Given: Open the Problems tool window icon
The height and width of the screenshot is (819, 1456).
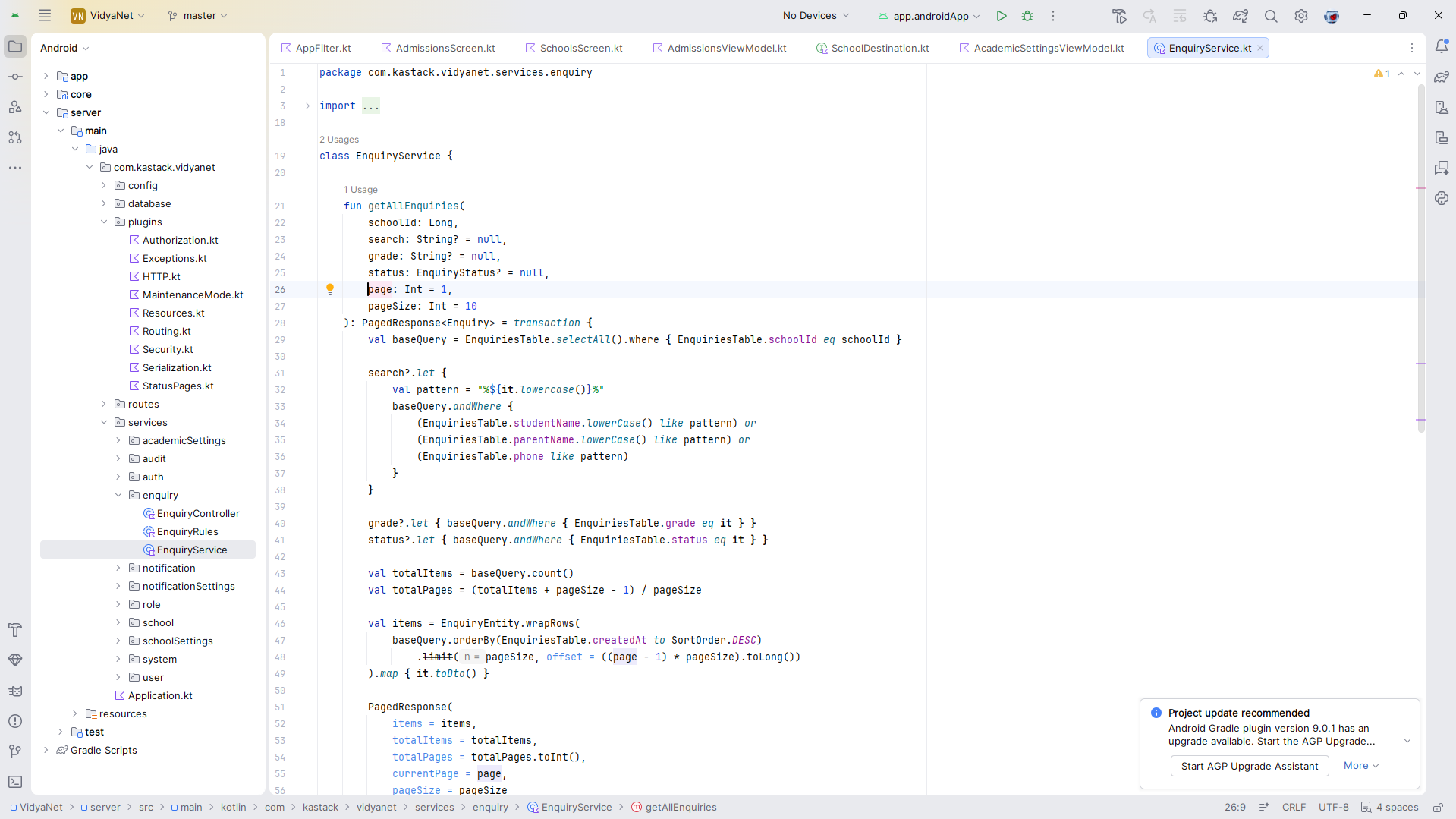Looking at the screenshot, I should (15, 721).
